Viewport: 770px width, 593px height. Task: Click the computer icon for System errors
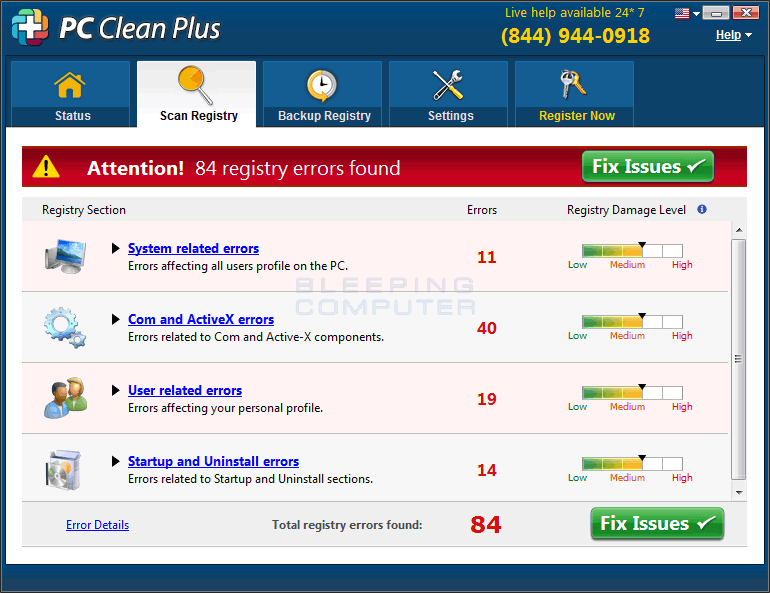coord(65,256)
